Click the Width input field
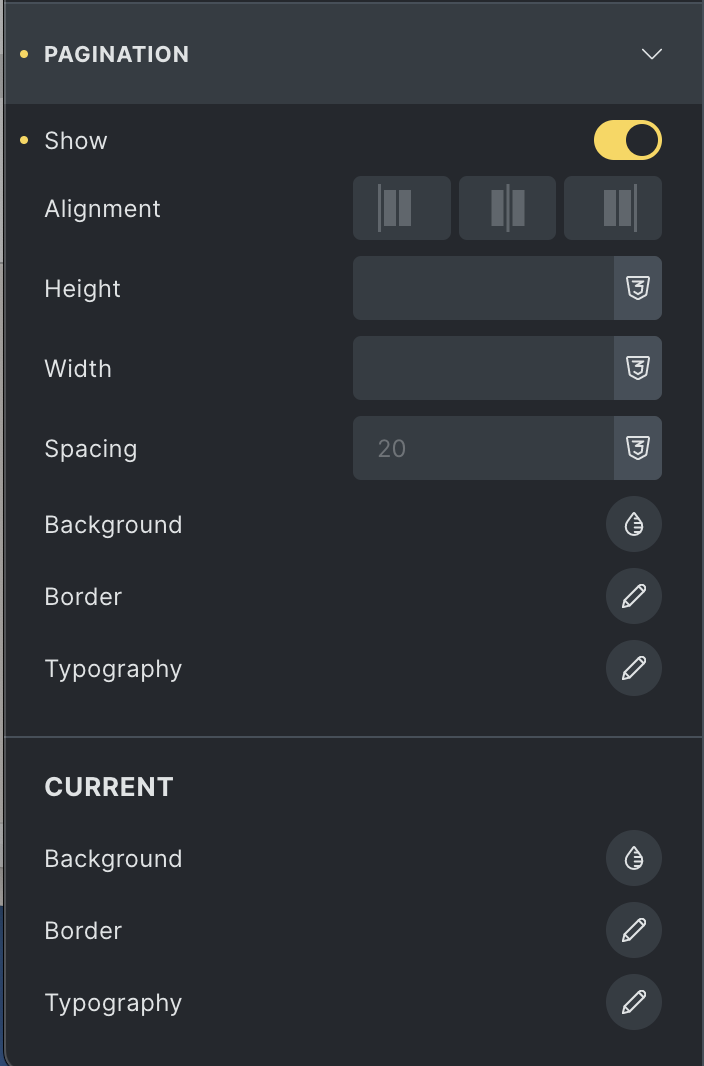Screen dimensions: 704x1066 (483, 368)
